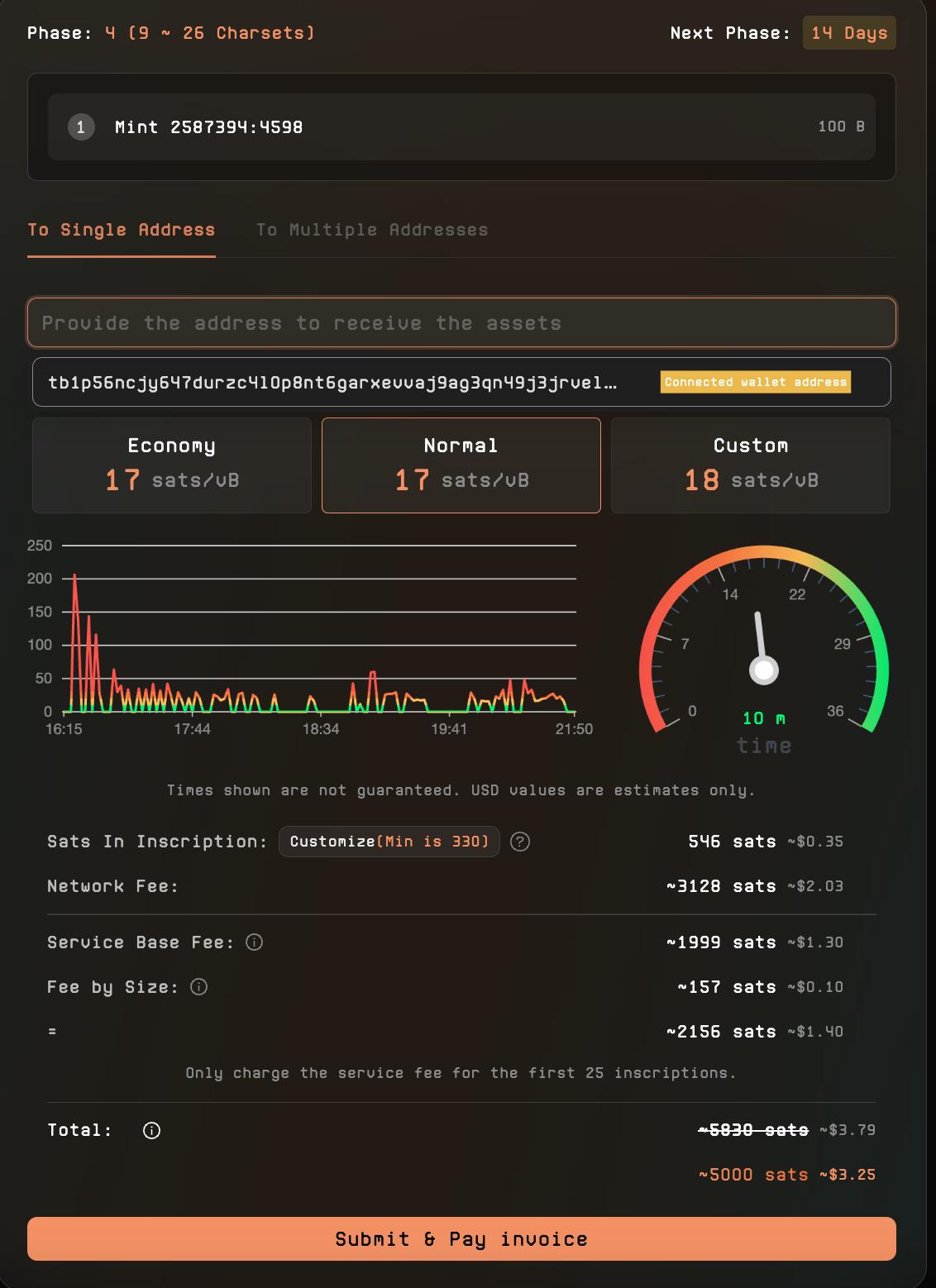Click help icon next to Customize sats
The width and height of the screenshot is (936, 1288).
520,842
